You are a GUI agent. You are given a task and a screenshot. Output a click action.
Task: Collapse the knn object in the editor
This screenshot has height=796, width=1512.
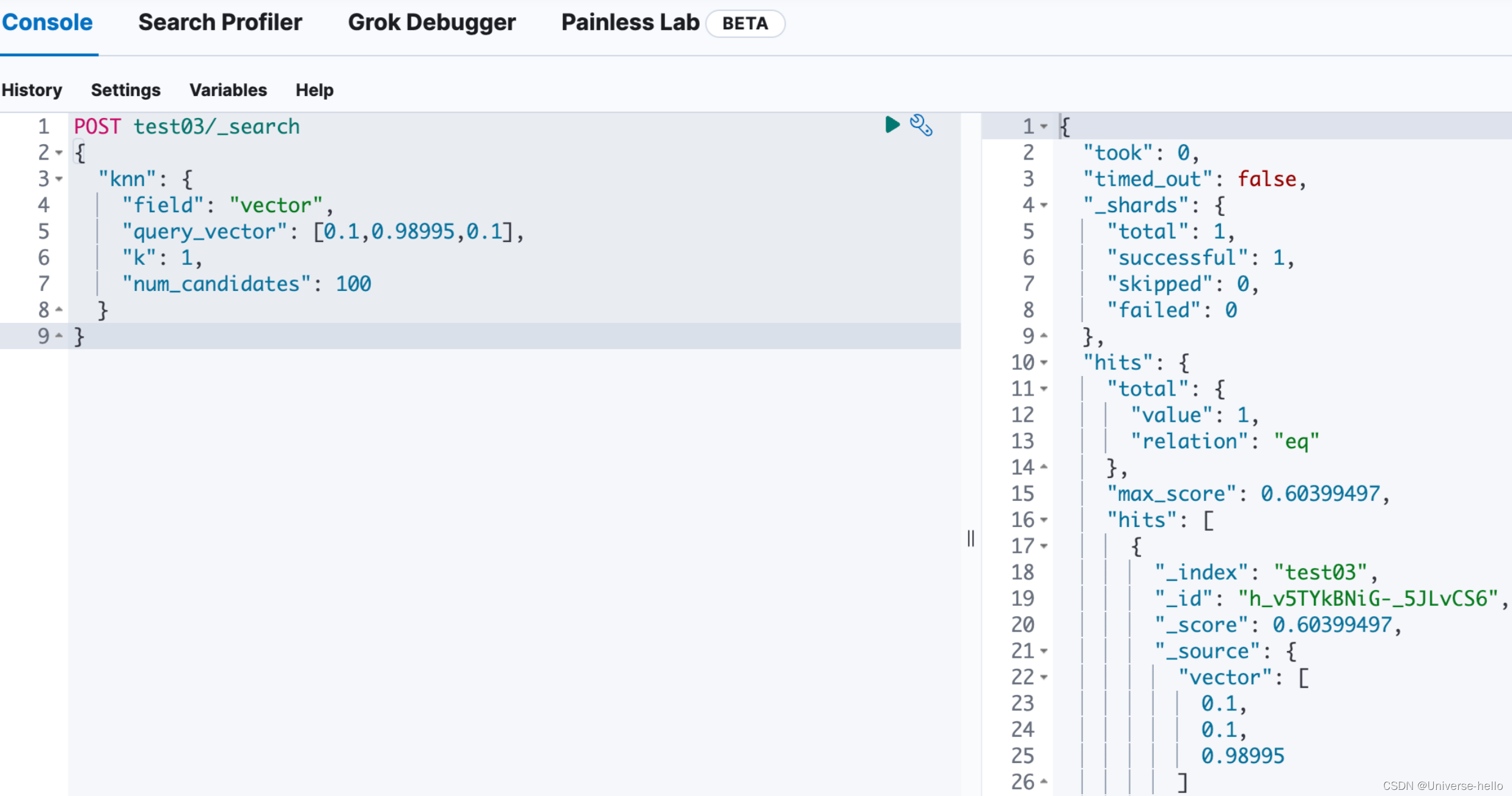[x=59, y=179]
